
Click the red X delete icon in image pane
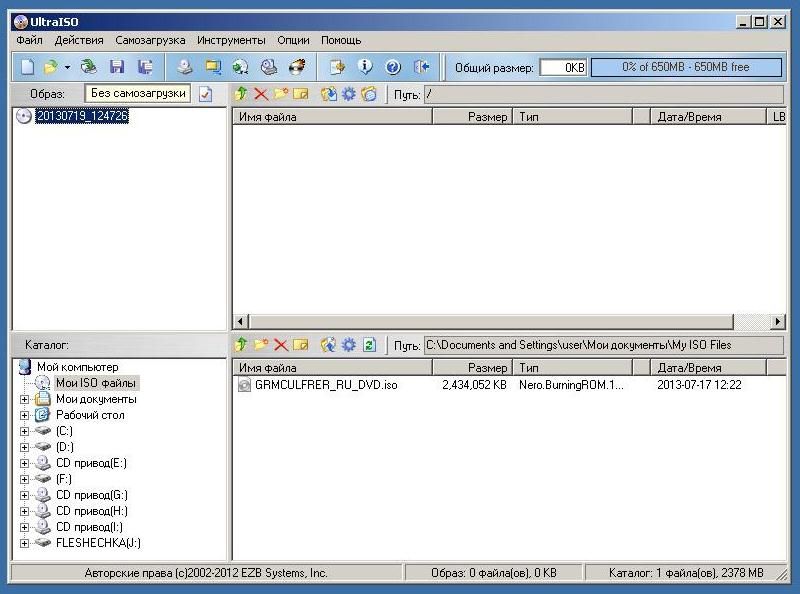point(261,94)
